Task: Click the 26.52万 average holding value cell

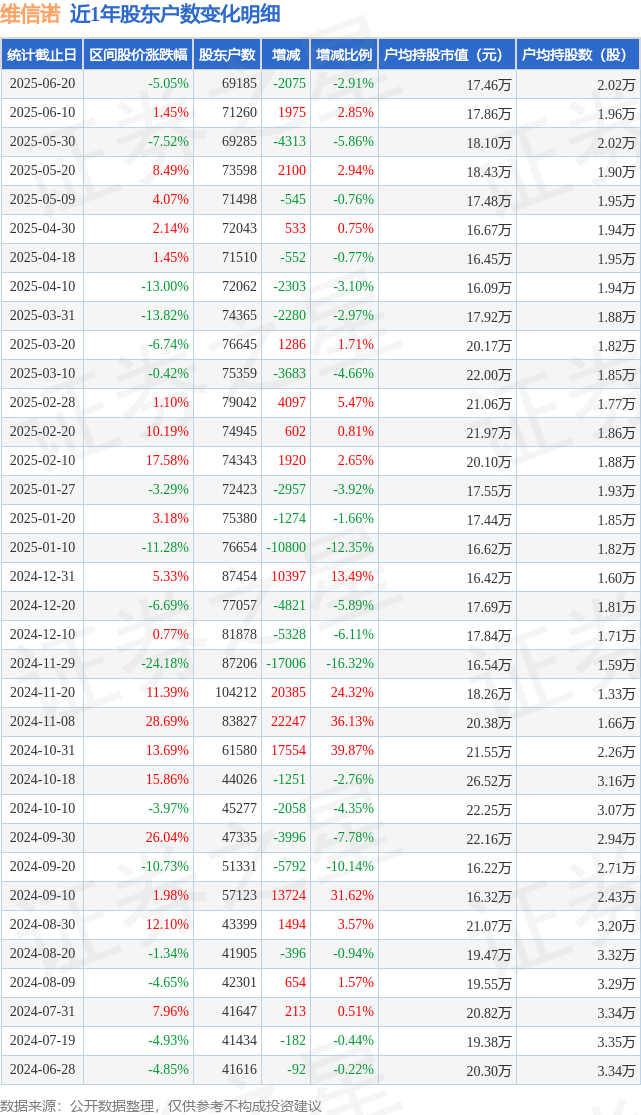Action: [x=489, y=780]
